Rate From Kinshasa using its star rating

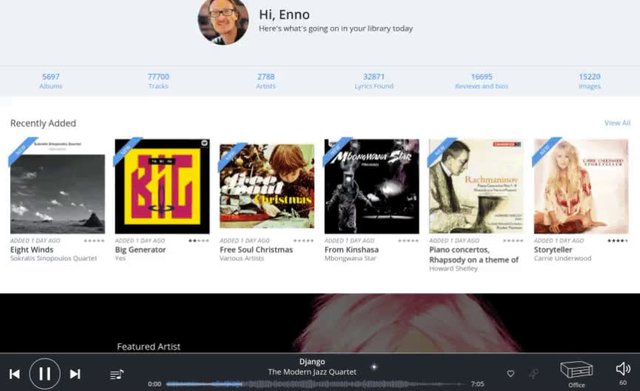tap(409, 240)
